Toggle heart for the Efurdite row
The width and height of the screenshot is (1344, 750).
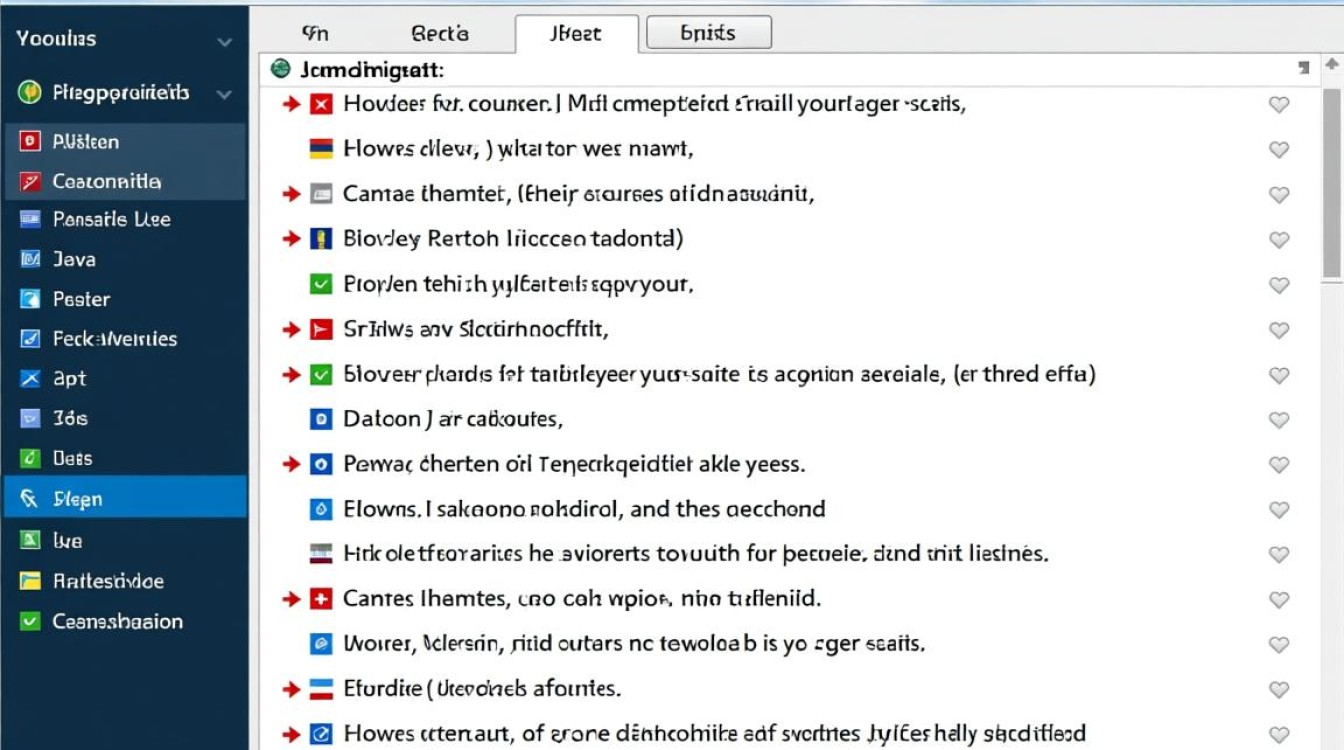1278,690
